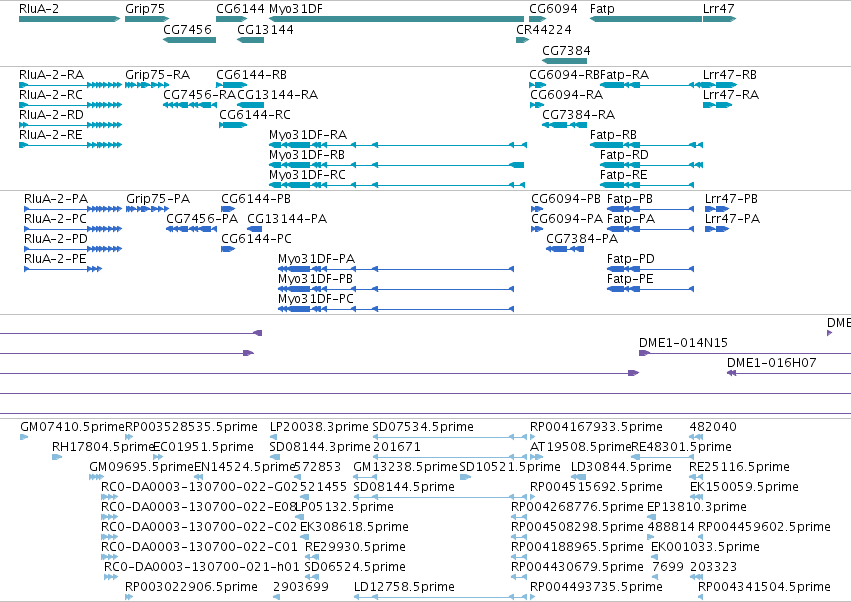Select EST RE29930.5prime
The image size is (851, 602).
click(310, 557)
